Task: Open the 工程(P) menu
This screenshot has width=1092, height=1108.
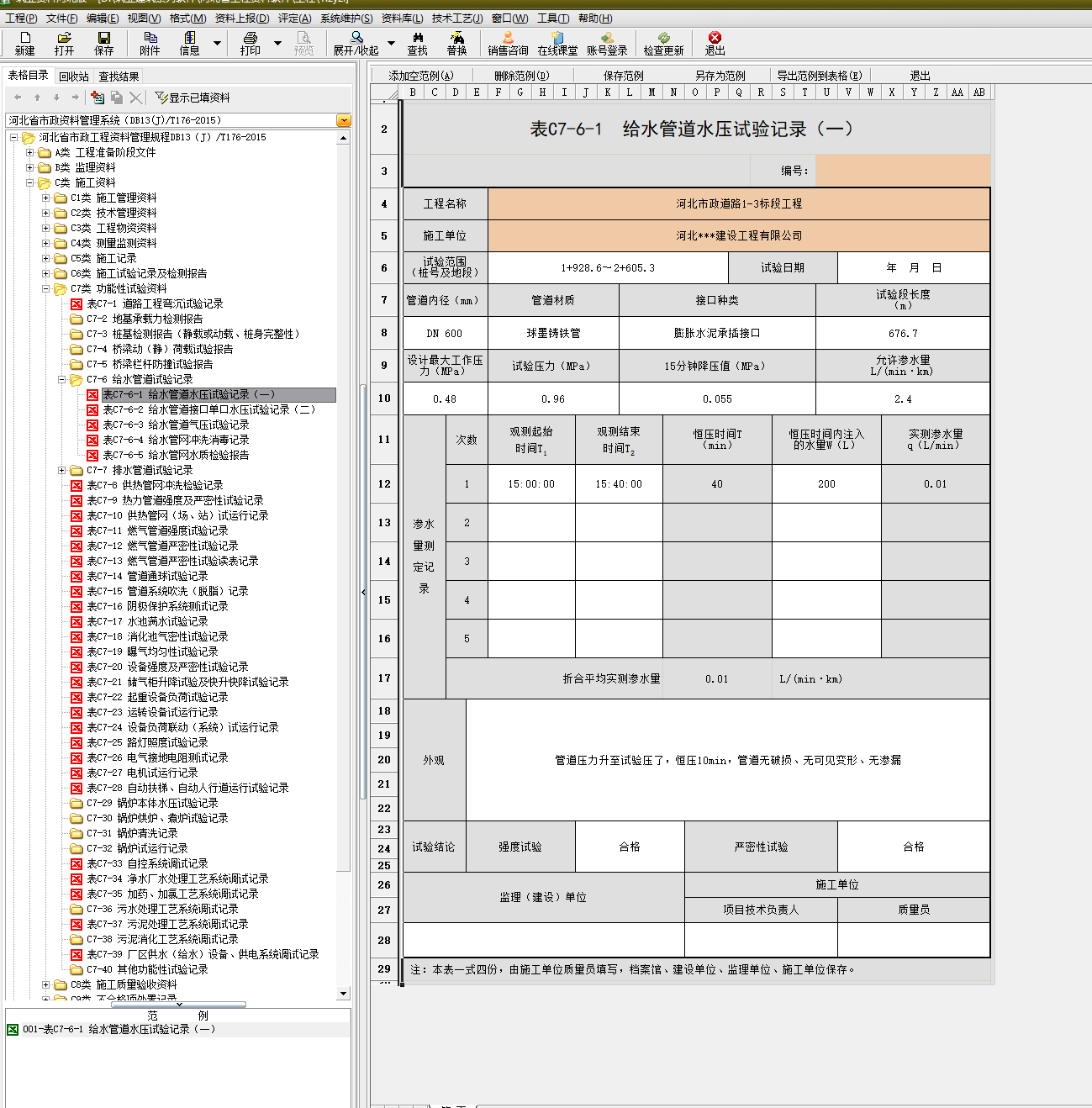Action: tap(21, 18)
